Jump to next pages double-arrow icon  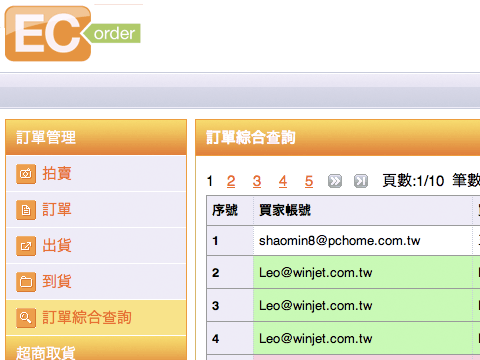[335, 181]
